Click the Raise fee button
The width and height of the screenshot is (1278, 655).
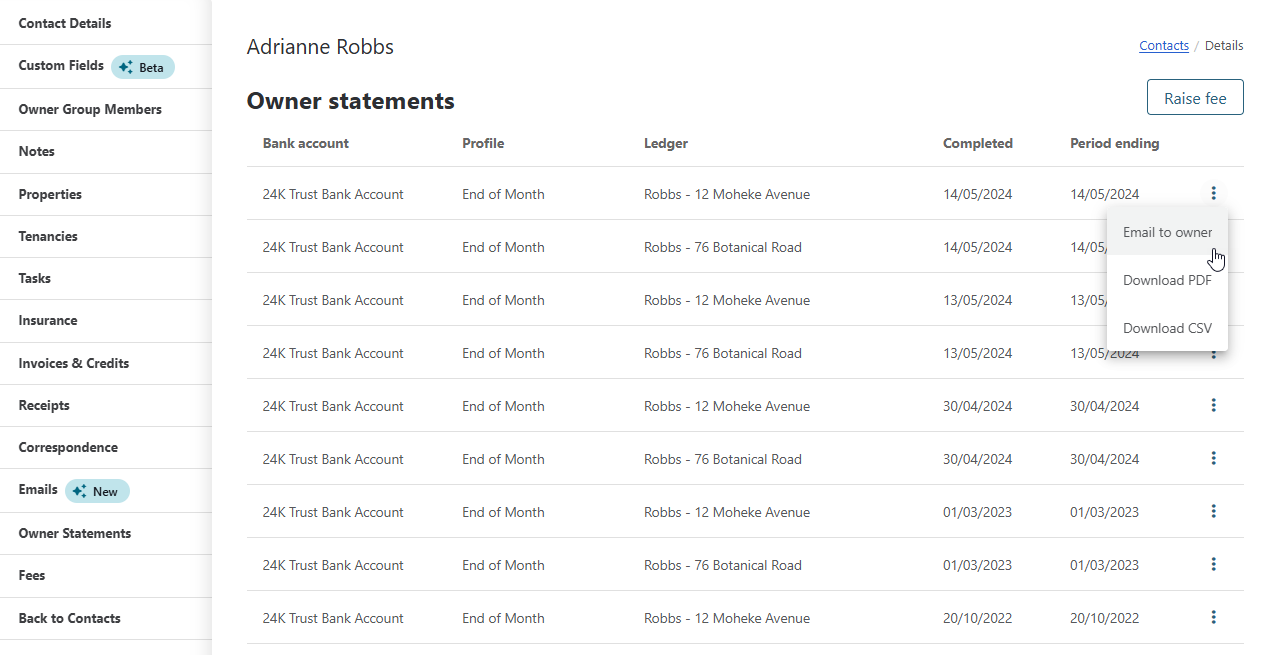point(1195,98)
